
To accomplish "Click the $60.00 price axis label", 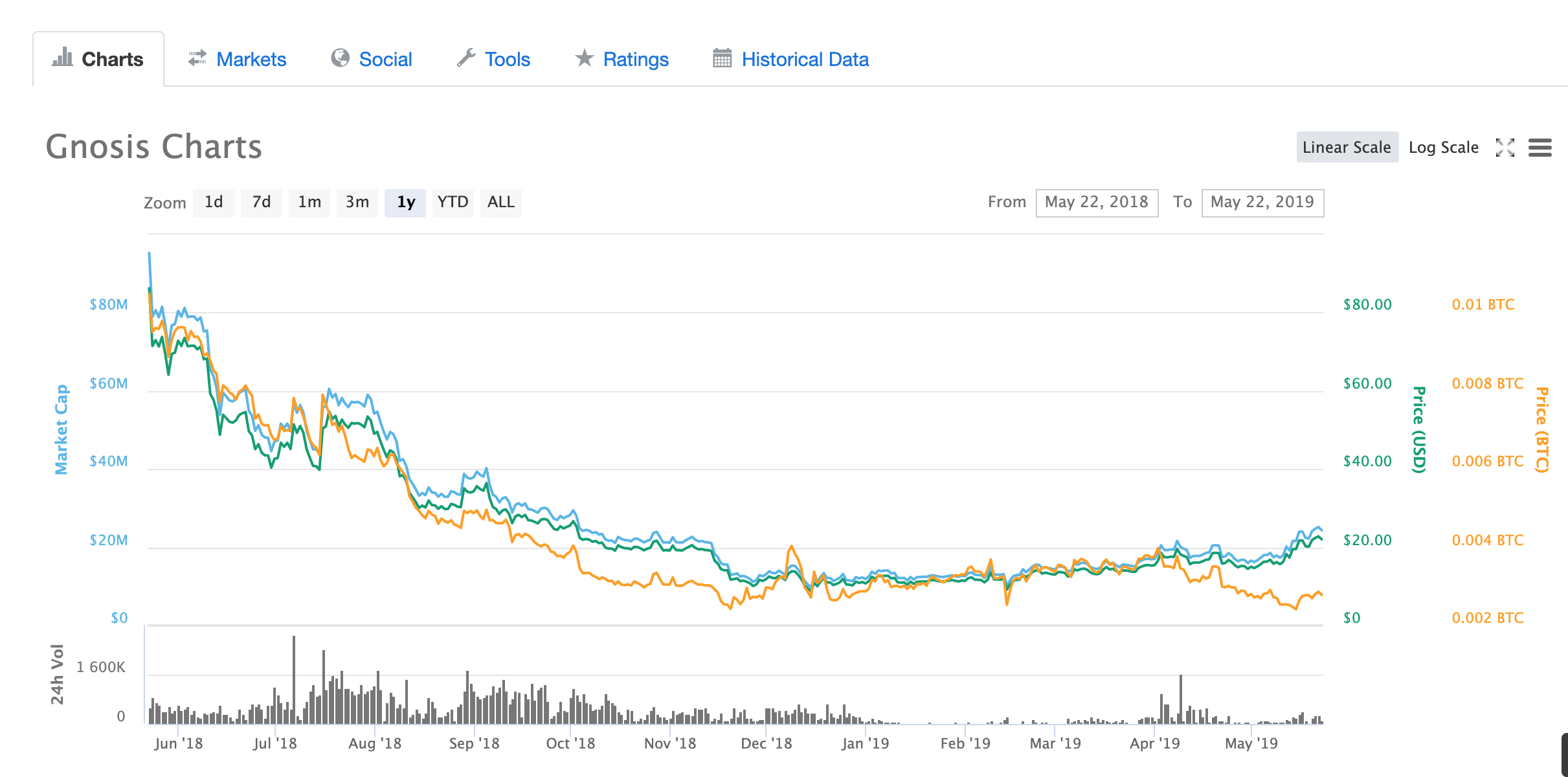I will 1367,383.
